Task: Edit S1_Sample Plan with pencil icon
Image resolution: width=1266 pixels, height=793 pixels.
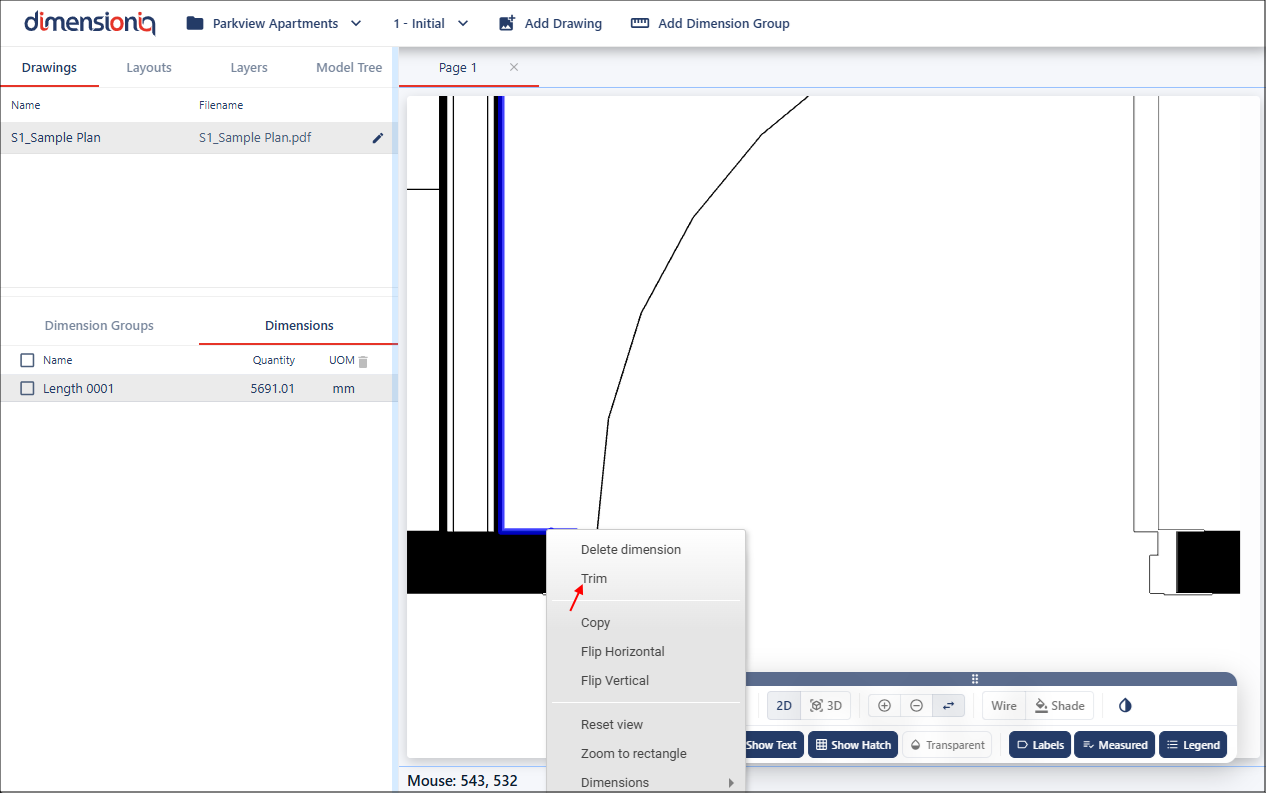Action: tap(378, 138)
